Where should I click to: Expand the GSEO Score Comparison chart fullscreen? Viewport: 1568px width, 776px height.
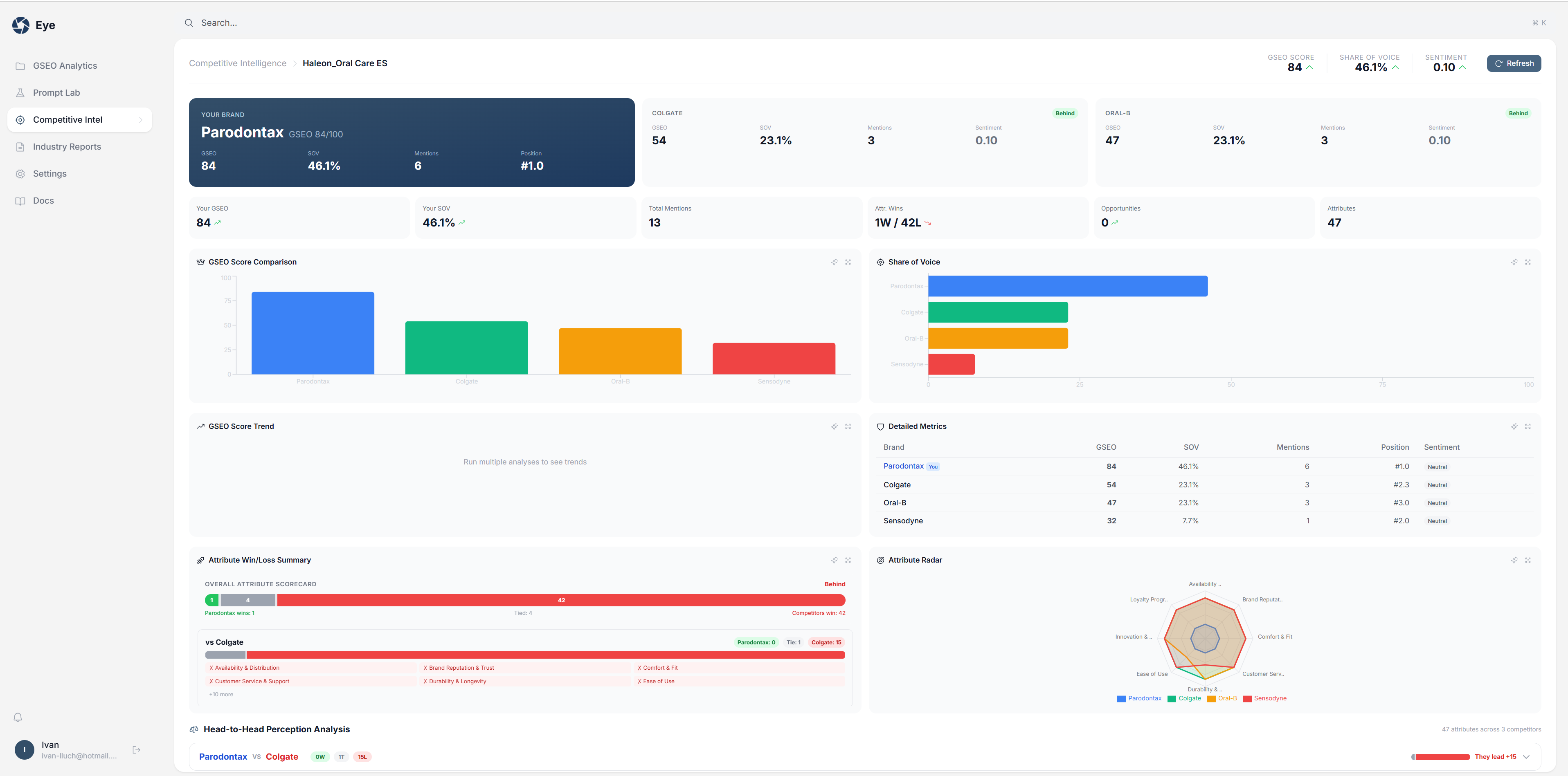[x=848, y=262]
